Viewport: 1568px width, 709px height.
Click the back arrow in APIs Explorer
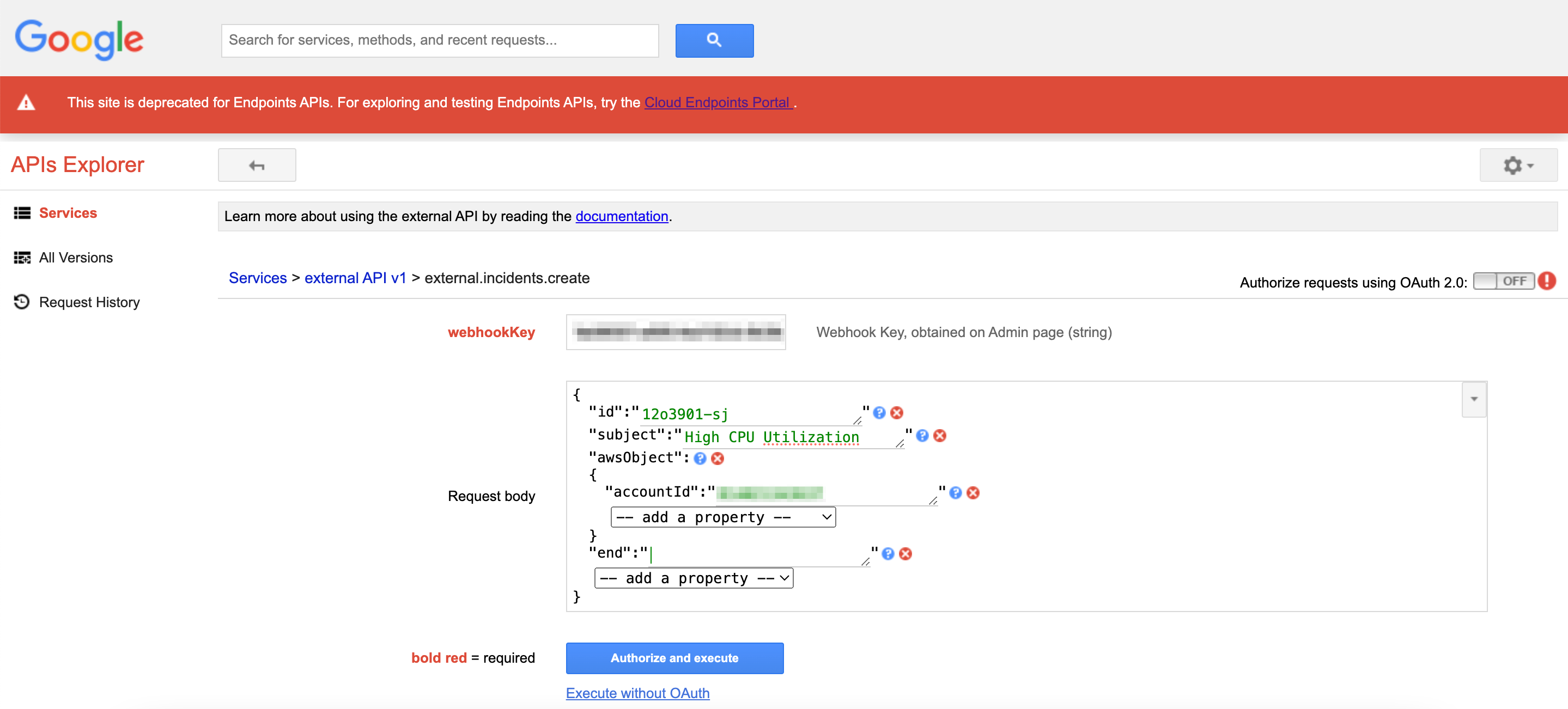(256, 165)
